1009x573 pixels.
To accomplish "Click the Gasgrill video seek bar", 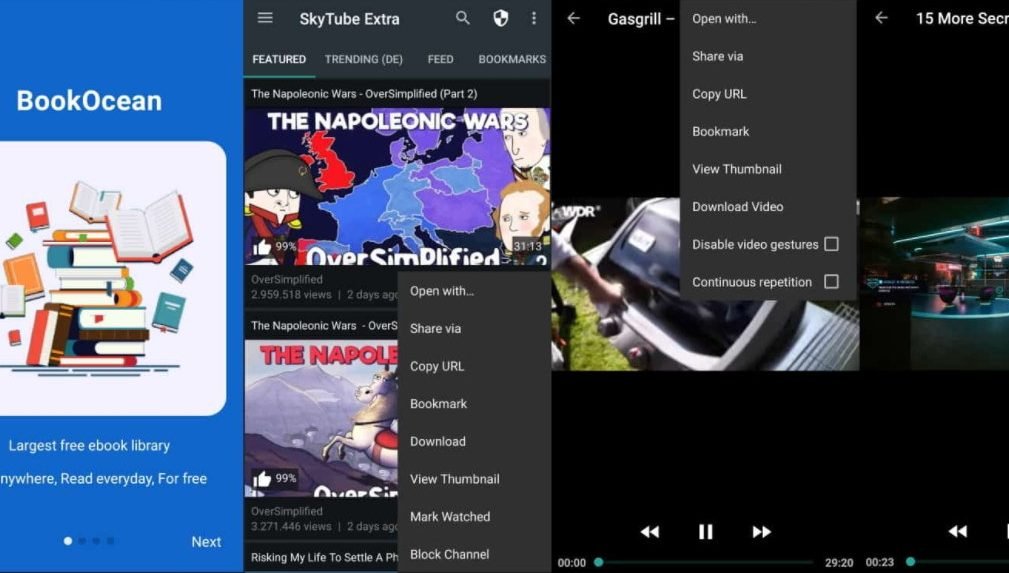I will pyautogui.click(x=710, y=563).
